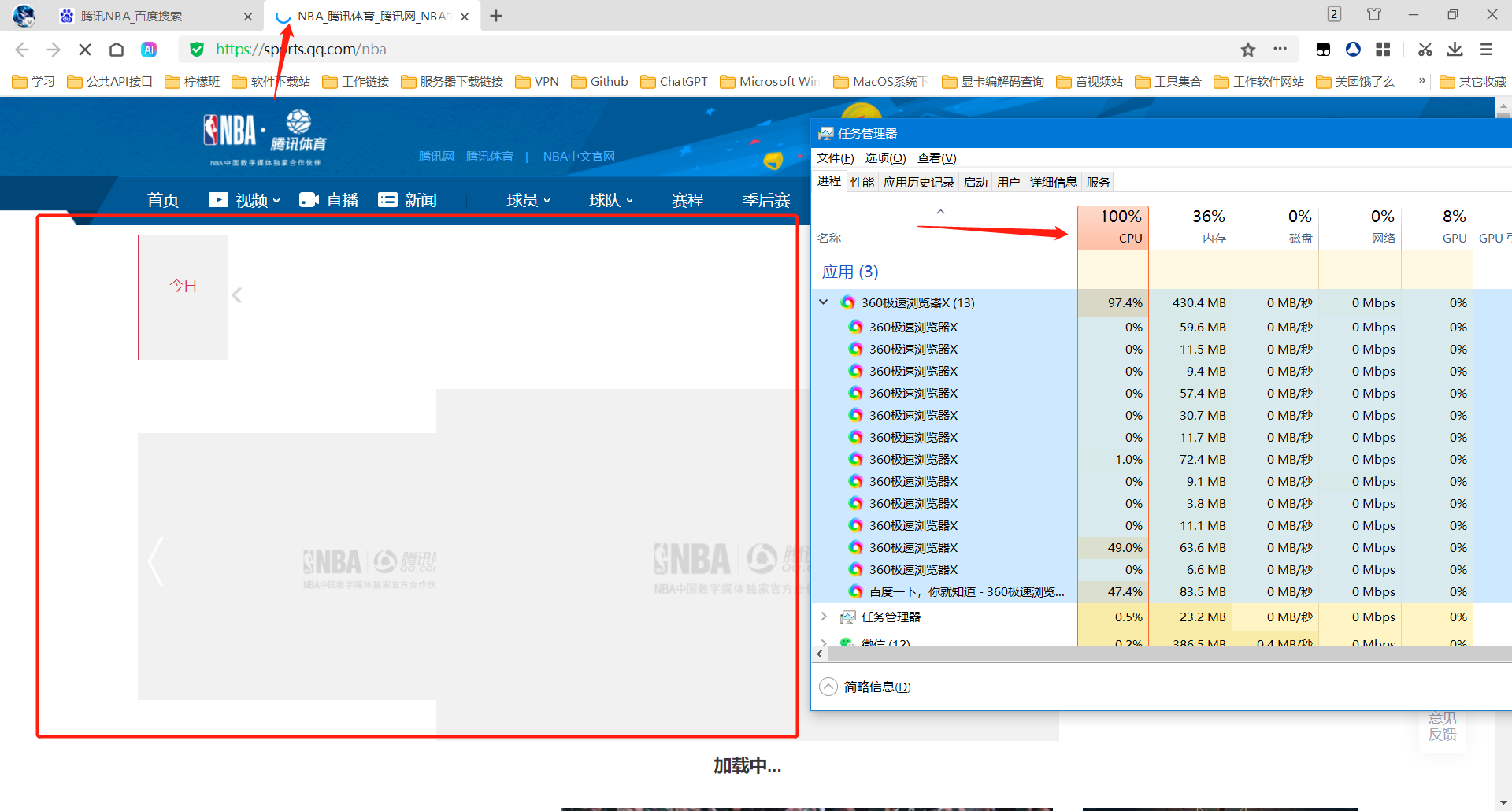Open the 学习 bookmark folder
Image resolution: width=1512 pixels, height=811 pixels.
click(33, 82)
